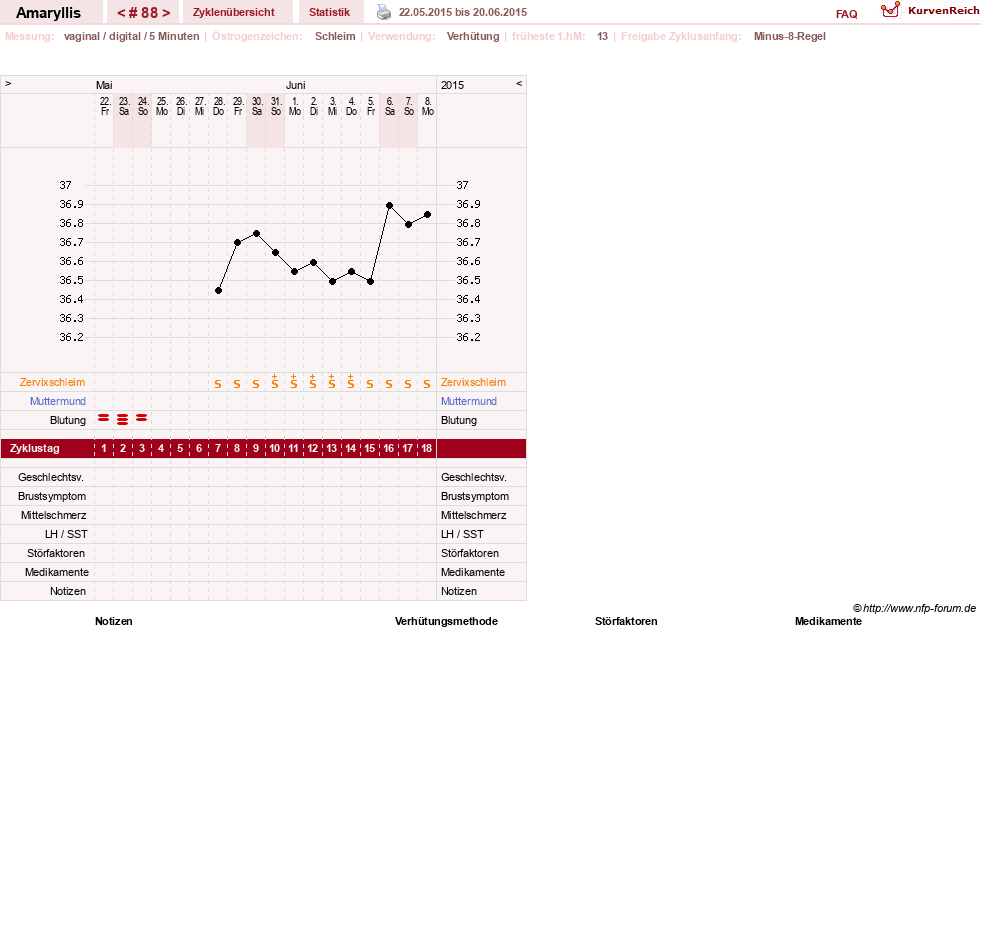Click the printer icon
Image resolution: width=981 pixels, height=940 pixels.
click(384, 12)
